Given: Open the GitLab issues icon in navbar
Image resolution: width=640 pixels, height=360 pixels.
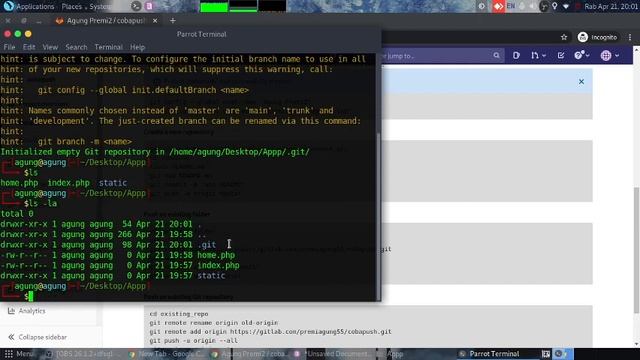Looking at the screenshot, I should (x=516, y=56).
